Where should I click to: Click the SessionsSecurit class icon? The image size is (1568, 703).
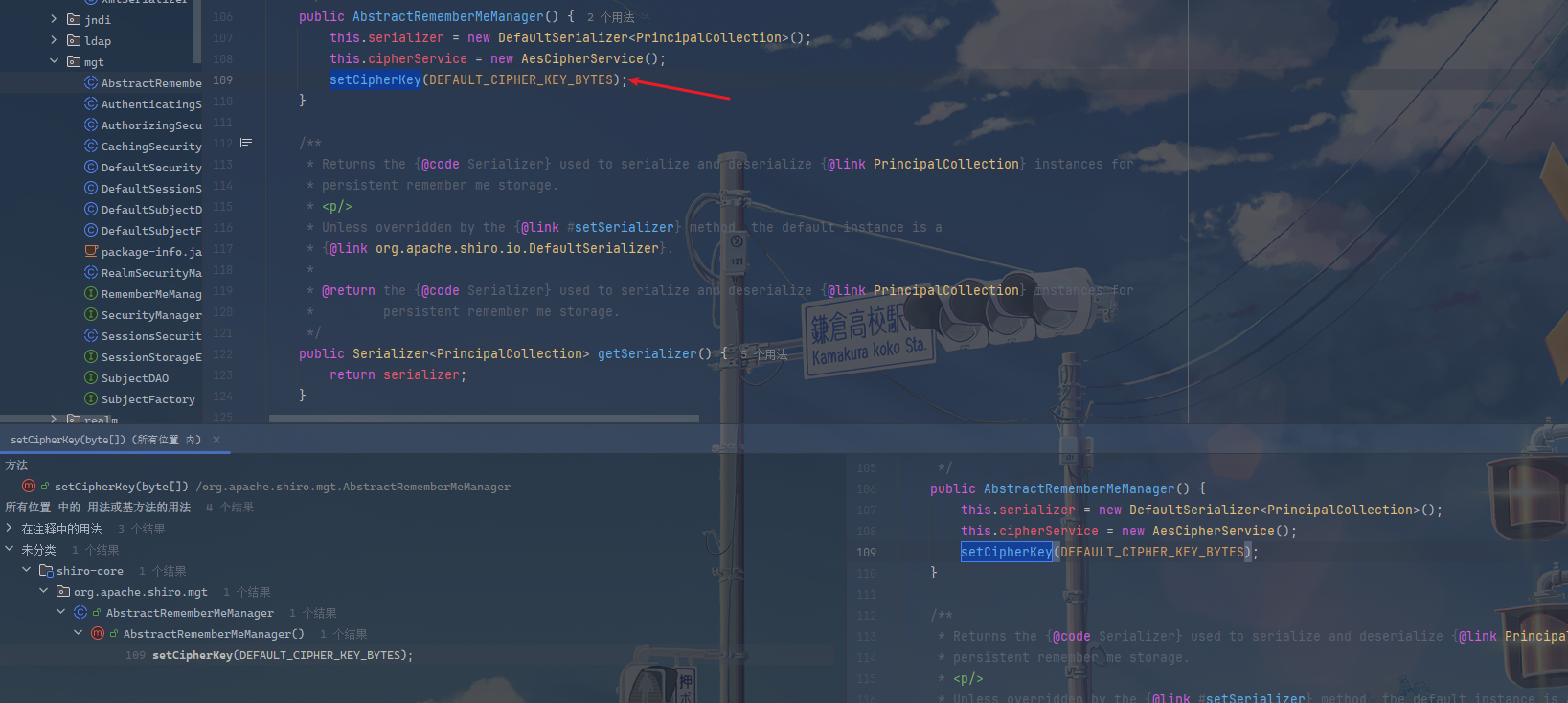click(x=91, y=336)
